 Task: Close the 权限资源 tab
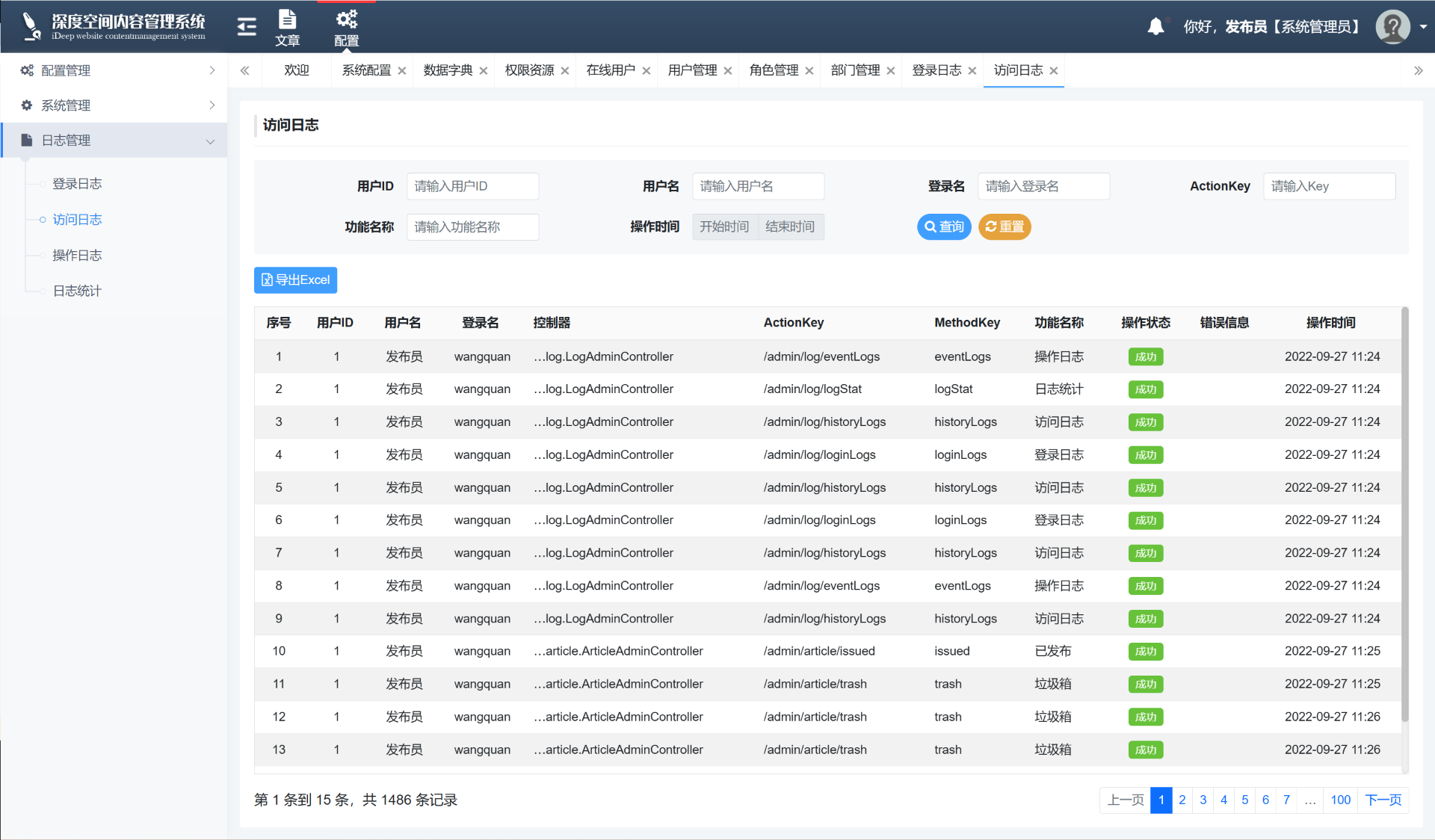pos(565,71)
